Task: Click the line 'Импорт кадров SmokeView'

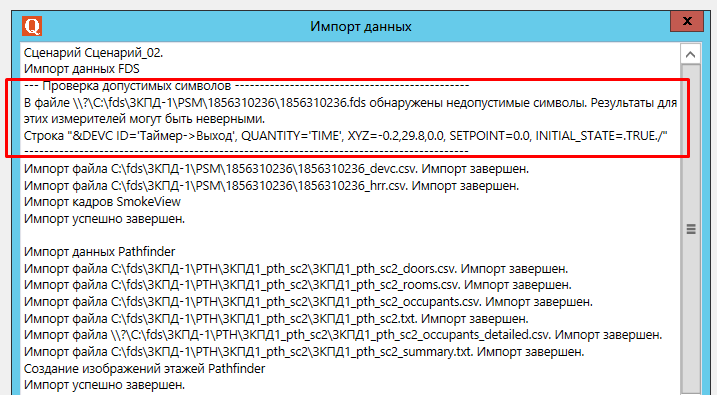Action: click(102, 202)
